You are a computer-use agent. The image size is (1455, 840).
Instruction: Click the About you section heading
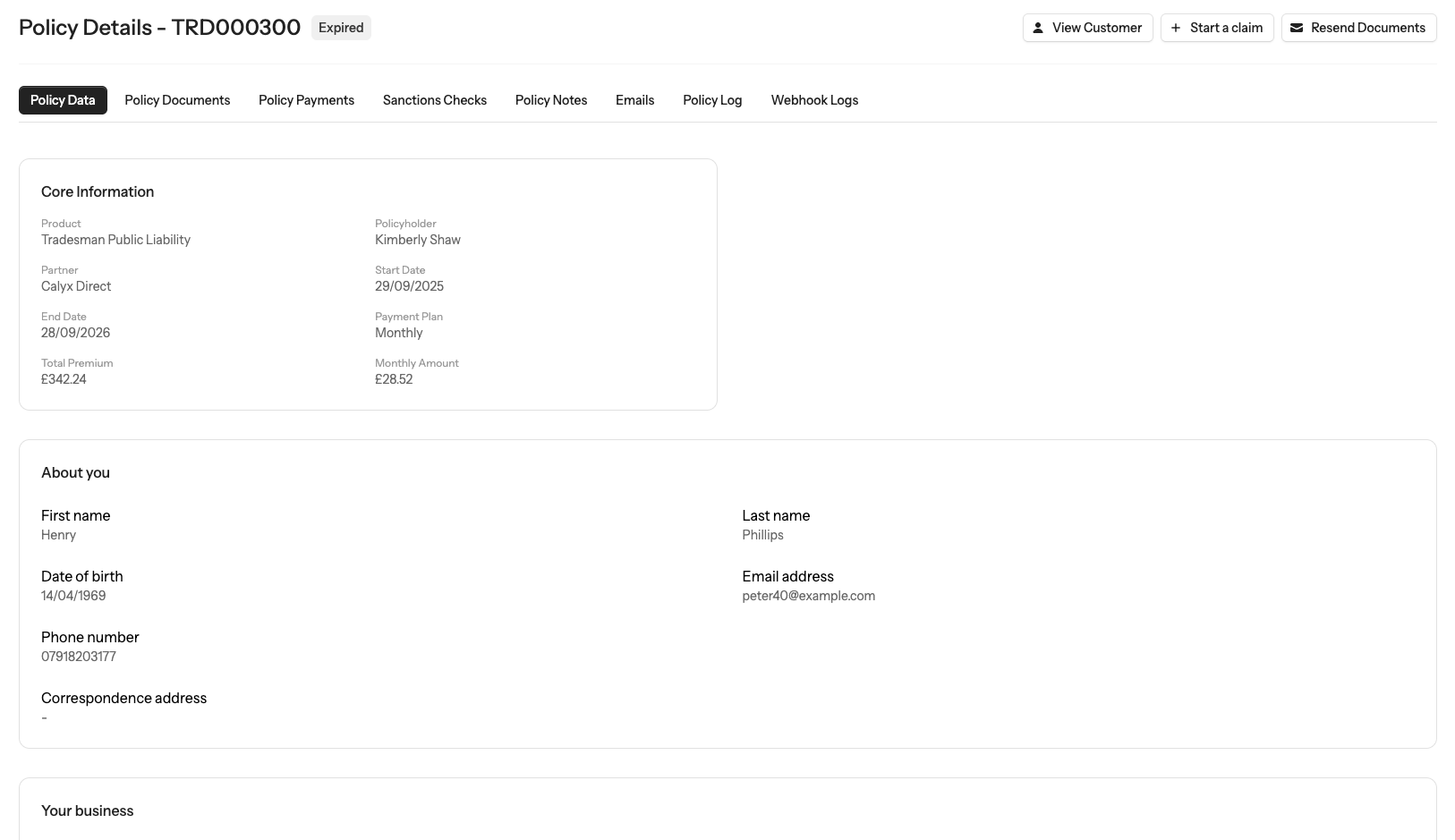(x=75, y=472)
